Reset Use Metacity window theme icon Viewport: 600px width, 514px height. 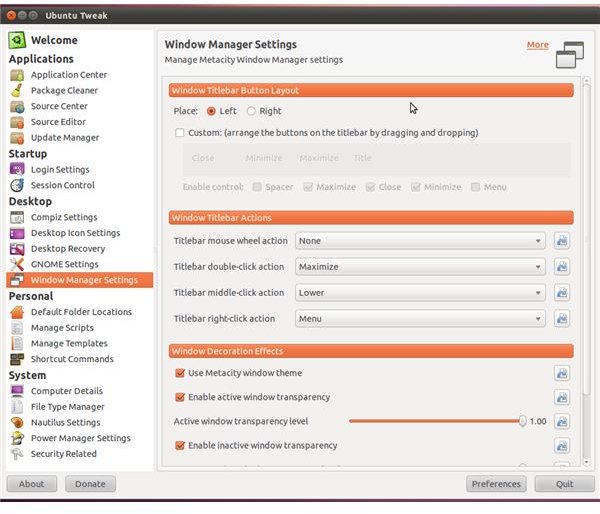tap(562, 373)
